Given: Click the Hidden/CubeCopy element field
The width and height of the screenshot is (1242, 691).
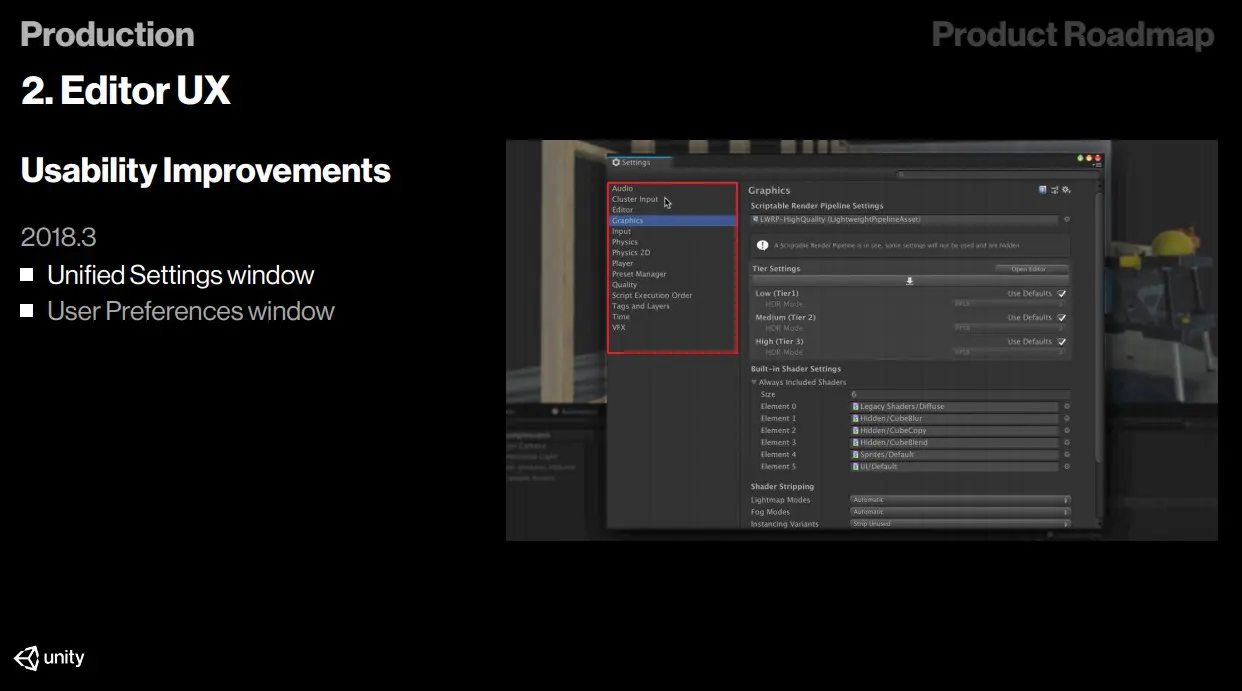Looking at the screenshot, I should click(x=954, y=430).
